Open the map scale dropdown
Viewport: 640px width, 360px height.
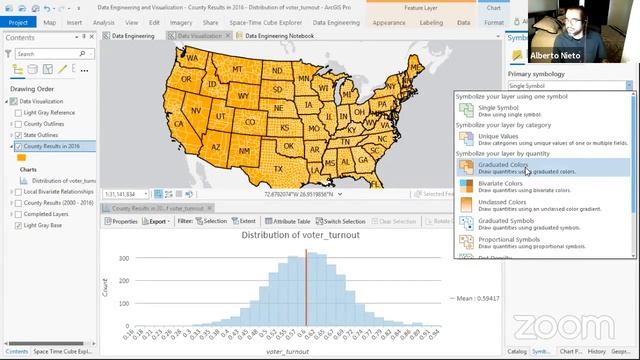[x=145, y=194]
